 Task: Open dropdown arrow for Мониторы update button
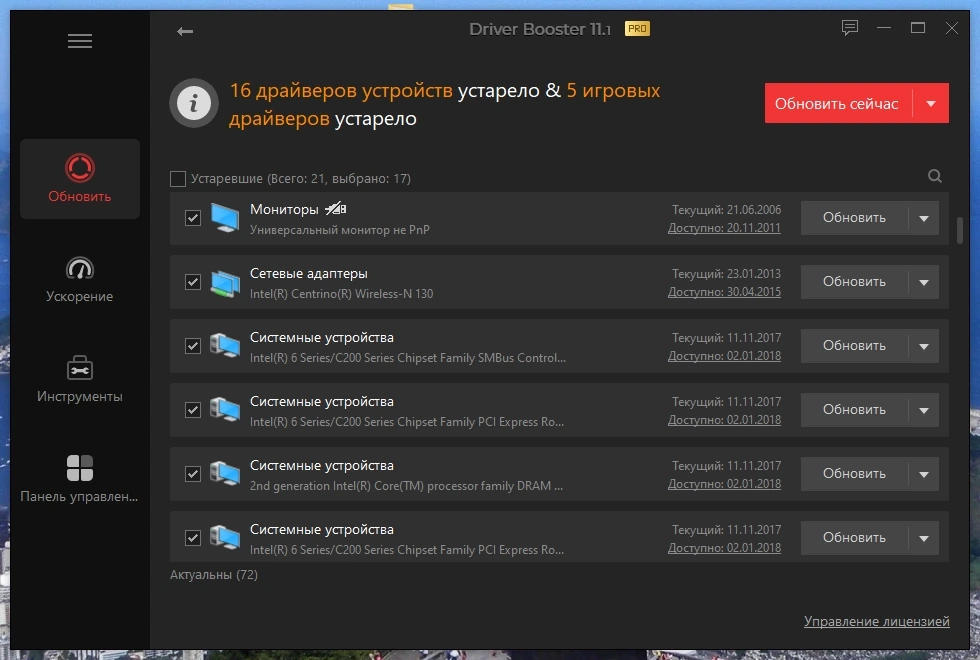tap(924, 218)
